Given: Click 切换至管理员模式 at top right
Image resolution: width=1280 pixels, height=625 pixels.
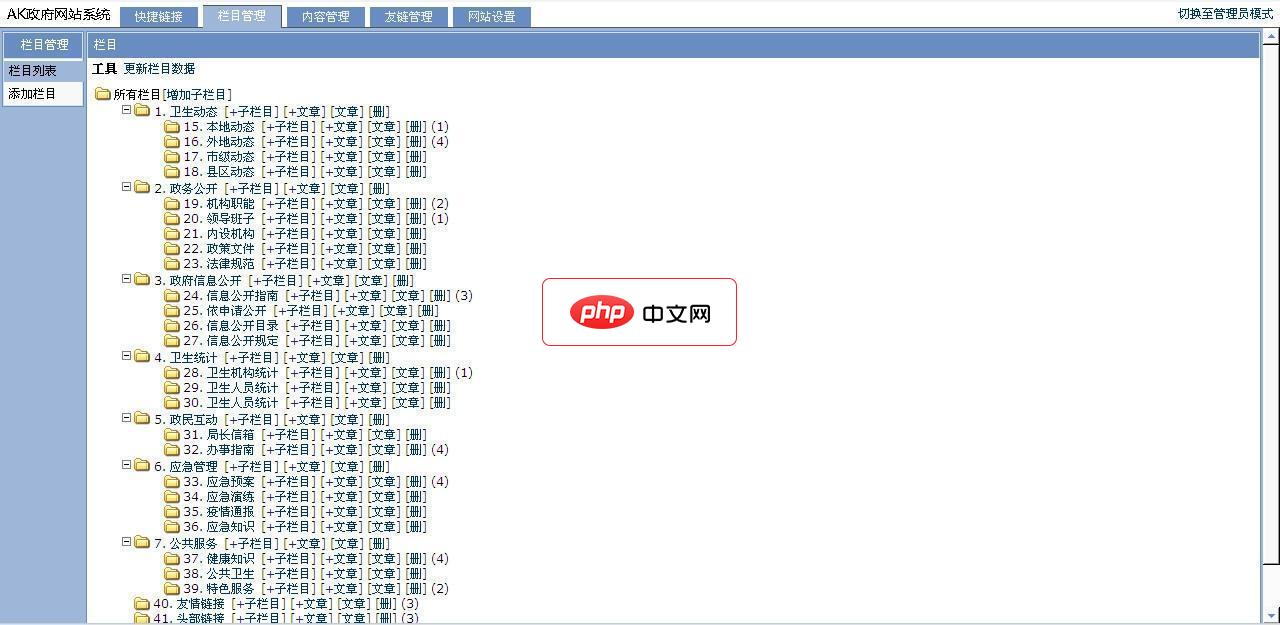Looking at the screenshot, I should tap(1214, 14).
